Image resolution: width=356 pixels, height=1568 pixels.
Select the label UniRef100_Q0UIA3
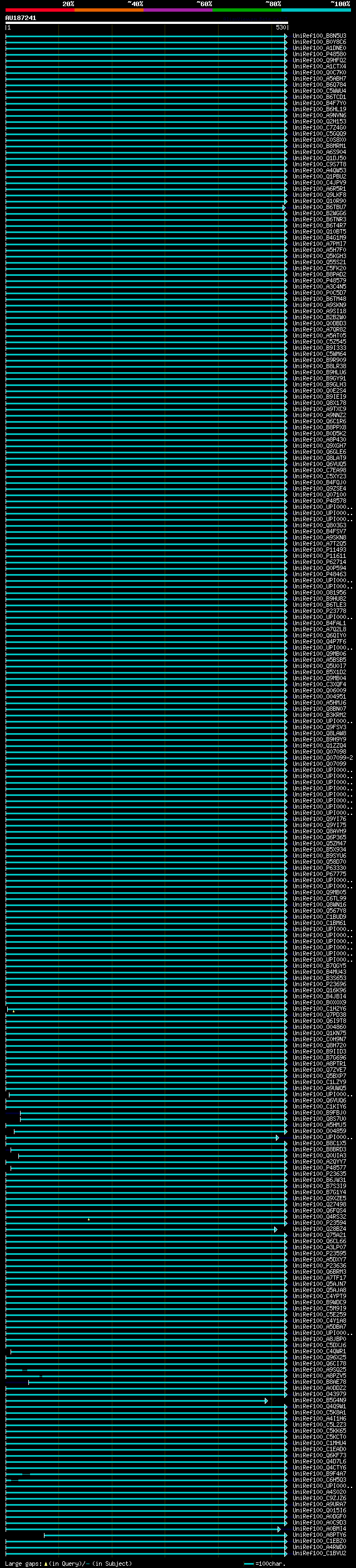(319, 1156)
